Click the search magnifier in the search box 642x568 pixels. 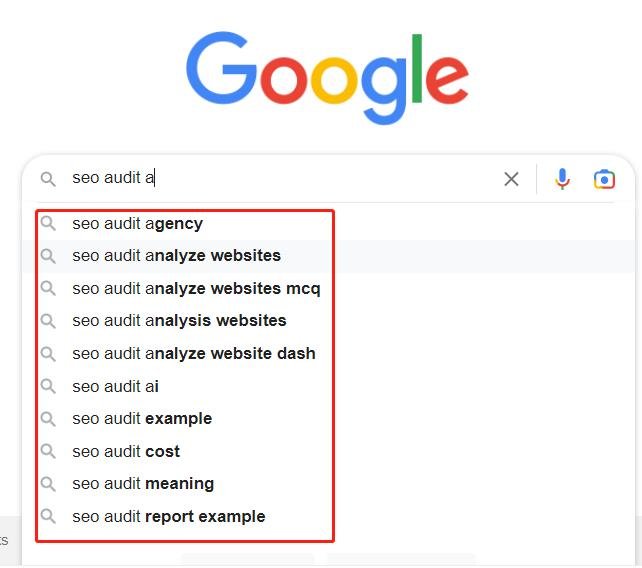(48, 179)
